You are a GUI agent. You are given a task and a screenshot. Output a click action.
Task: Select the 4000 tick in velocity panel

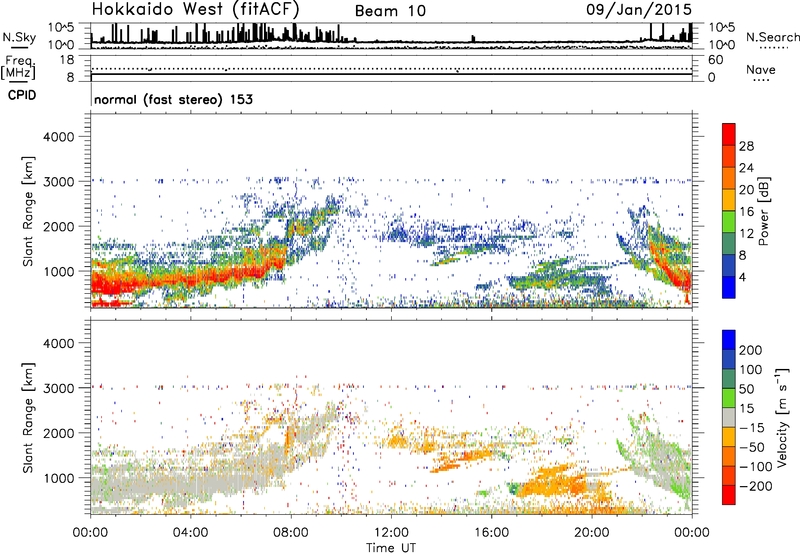(x=59, y=343)
